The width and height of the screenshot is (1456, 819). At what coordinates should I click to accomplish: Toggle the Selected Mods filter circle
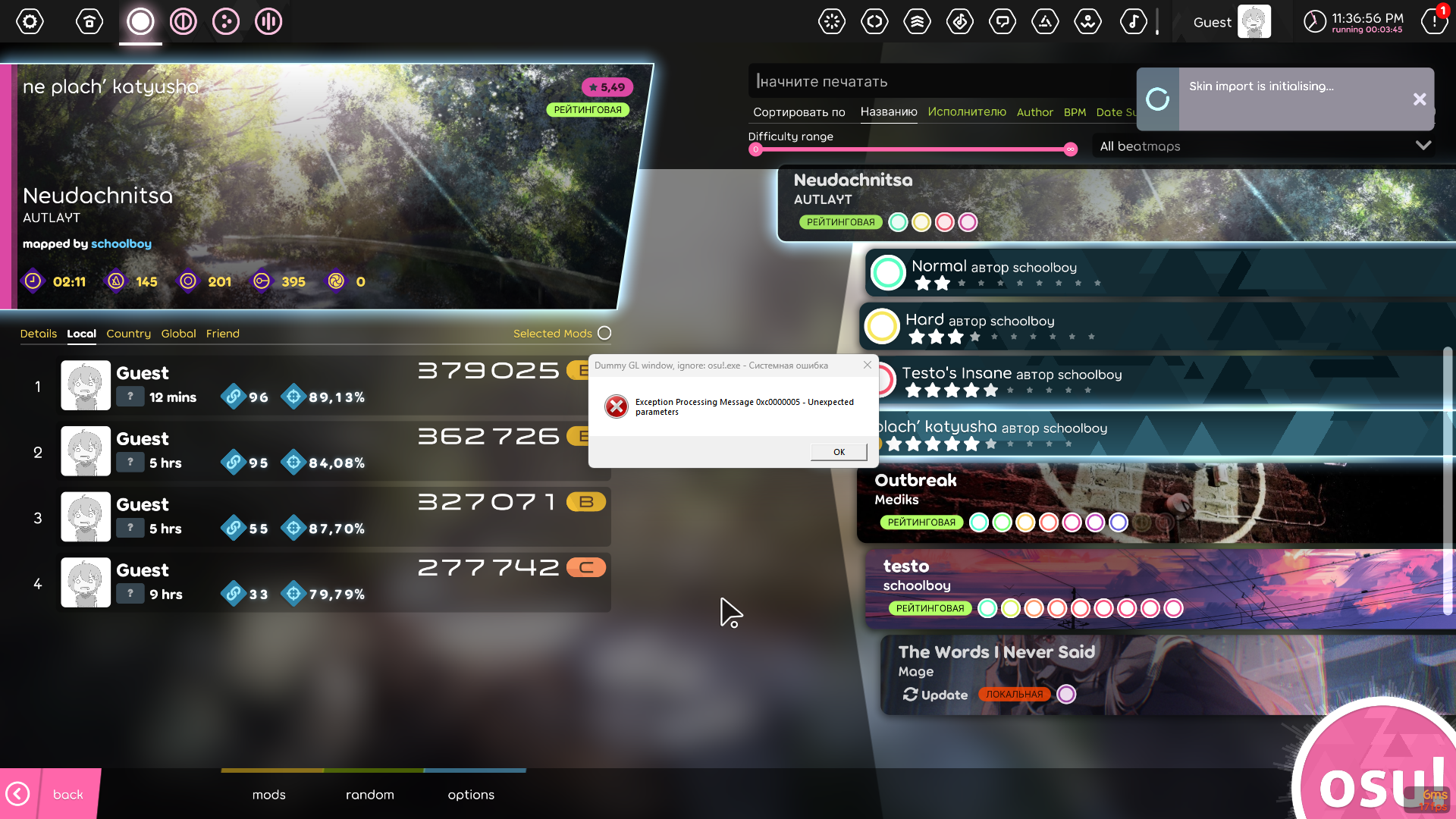[x=604, y=333]
